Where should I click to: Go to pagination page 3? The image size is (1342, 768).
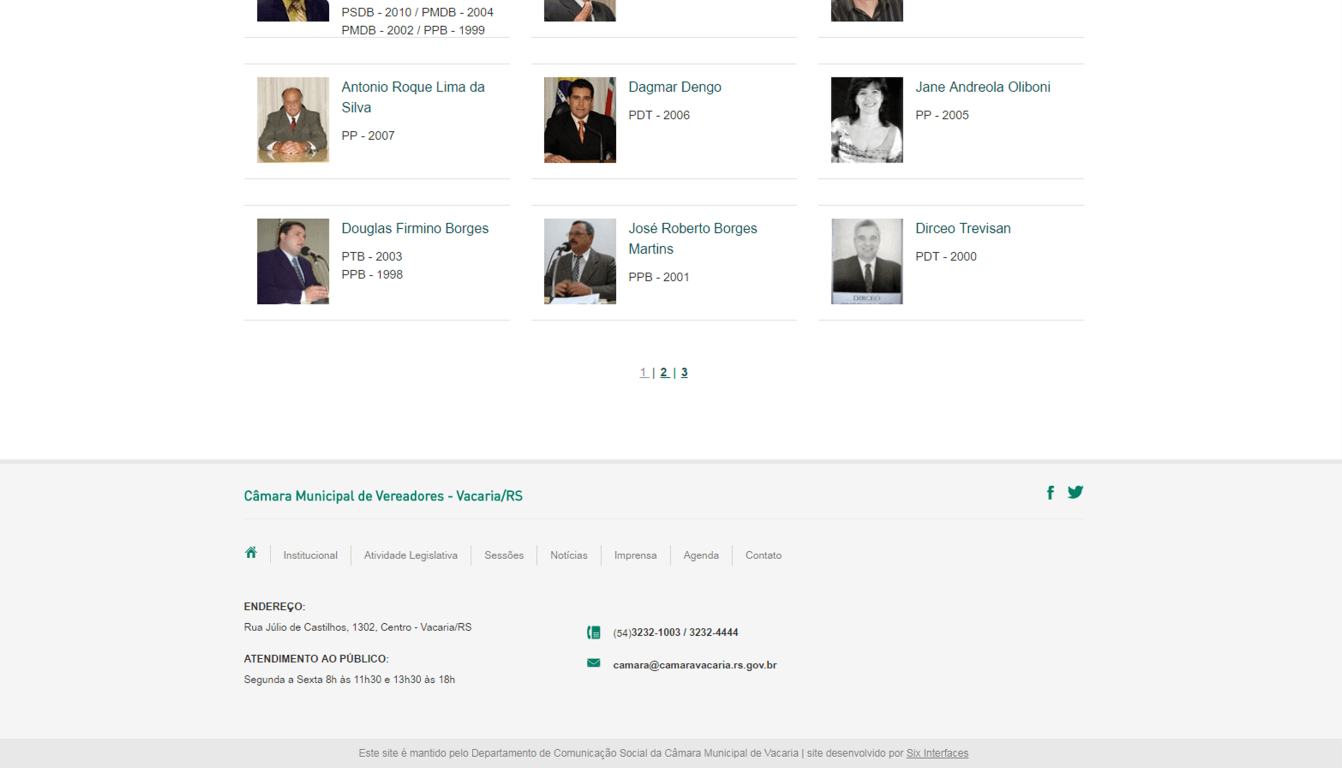pos(684,372)
